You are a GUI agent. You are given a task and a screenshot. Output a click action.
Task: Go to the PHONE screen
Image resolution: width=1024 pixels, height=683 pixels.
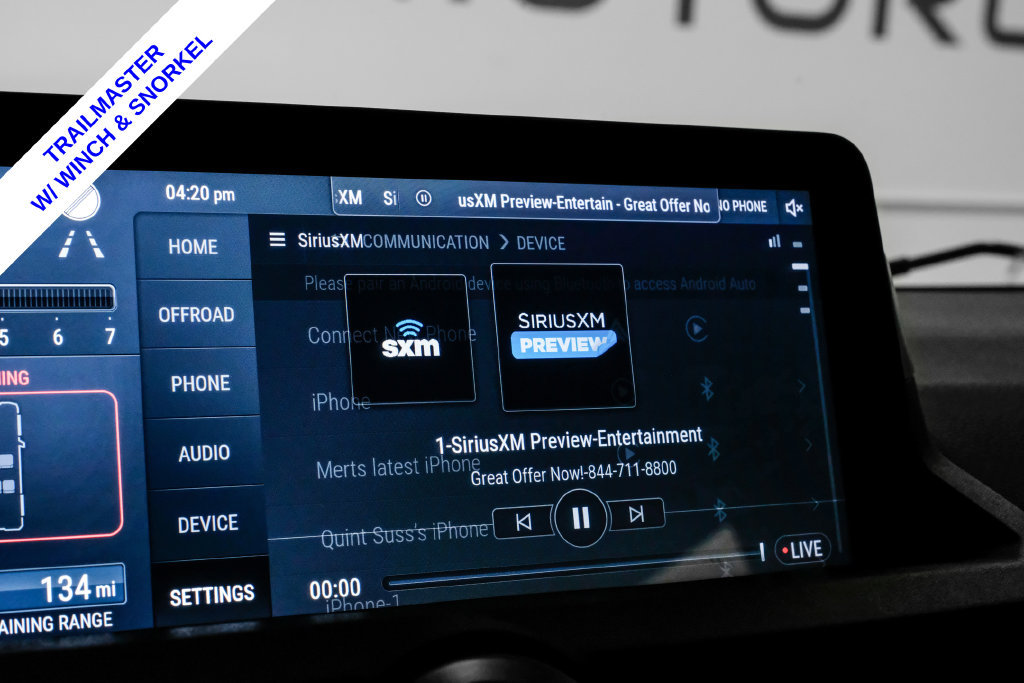[x=200, y=383]
